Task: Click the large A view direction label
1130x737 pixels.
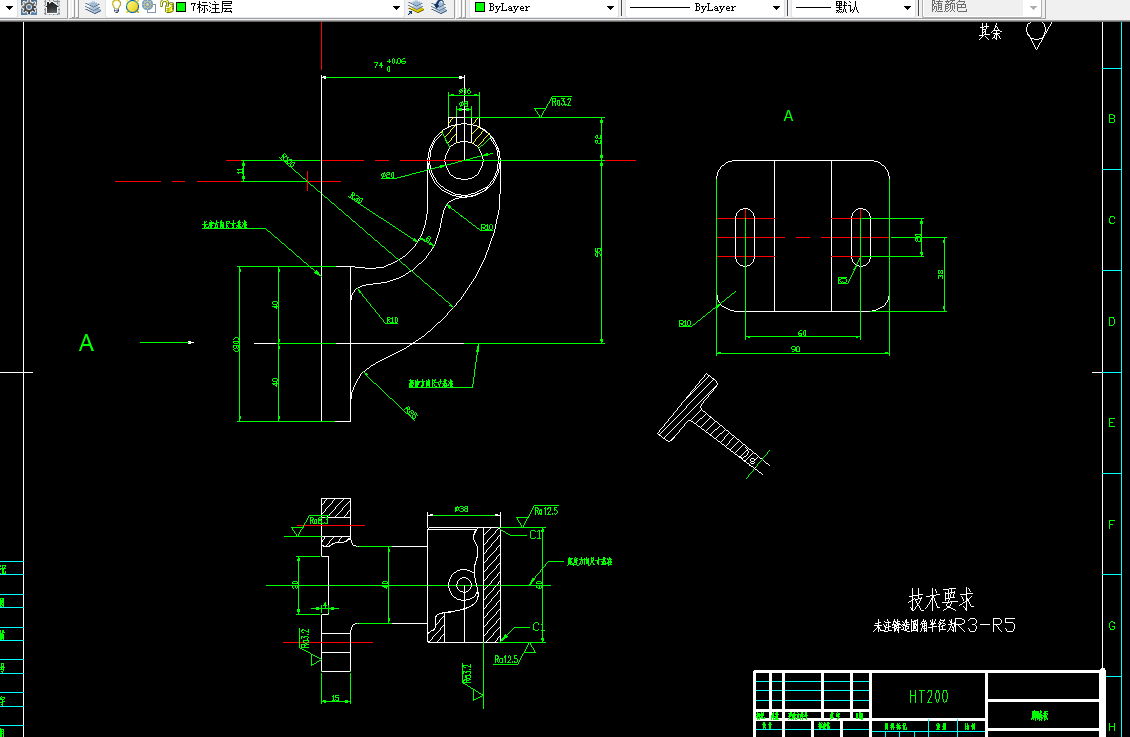Action: [86, 343]
